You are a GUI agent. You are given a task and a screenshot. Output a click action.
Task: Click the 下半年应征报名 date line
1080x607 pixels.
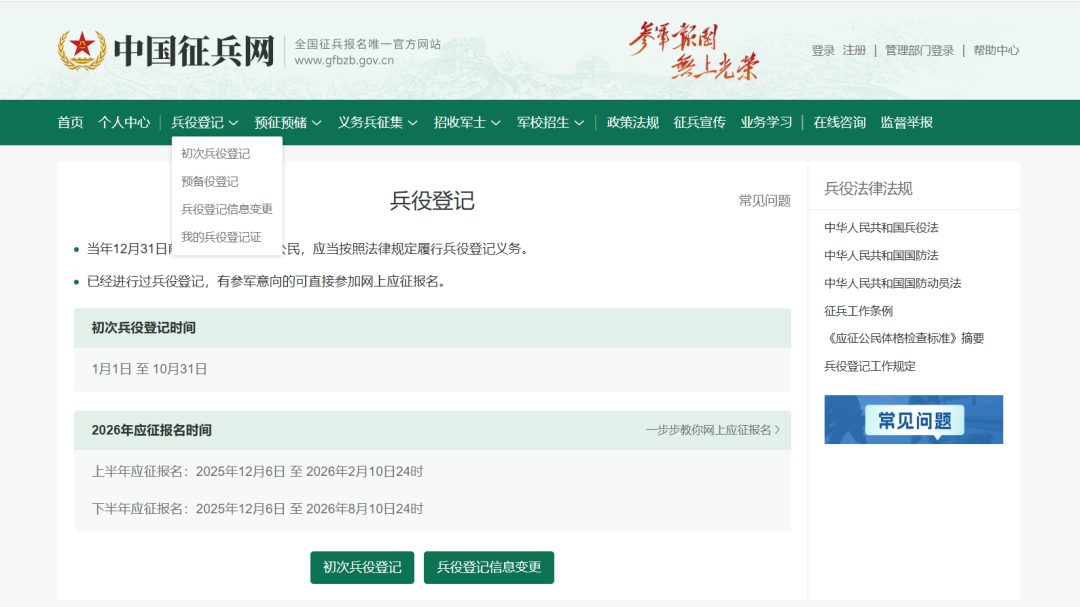(258, 508)
